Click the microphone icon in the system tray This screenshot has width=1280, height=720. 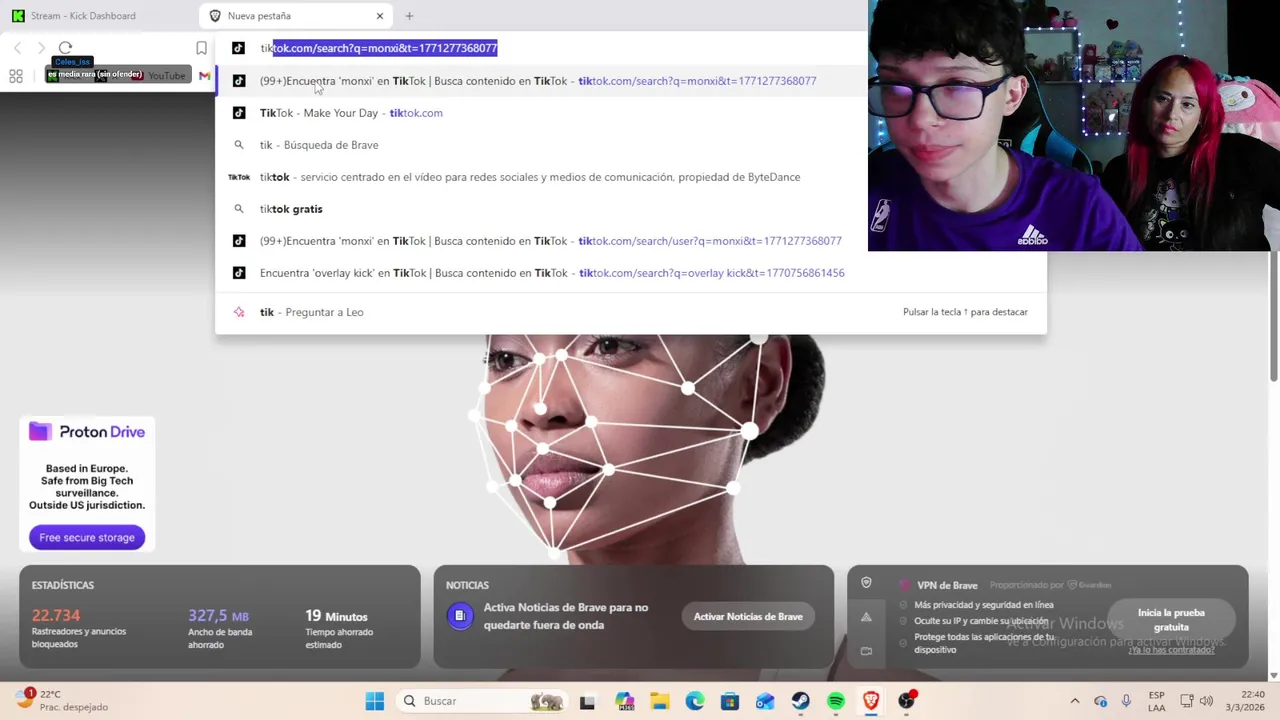tap(1126, 701)
